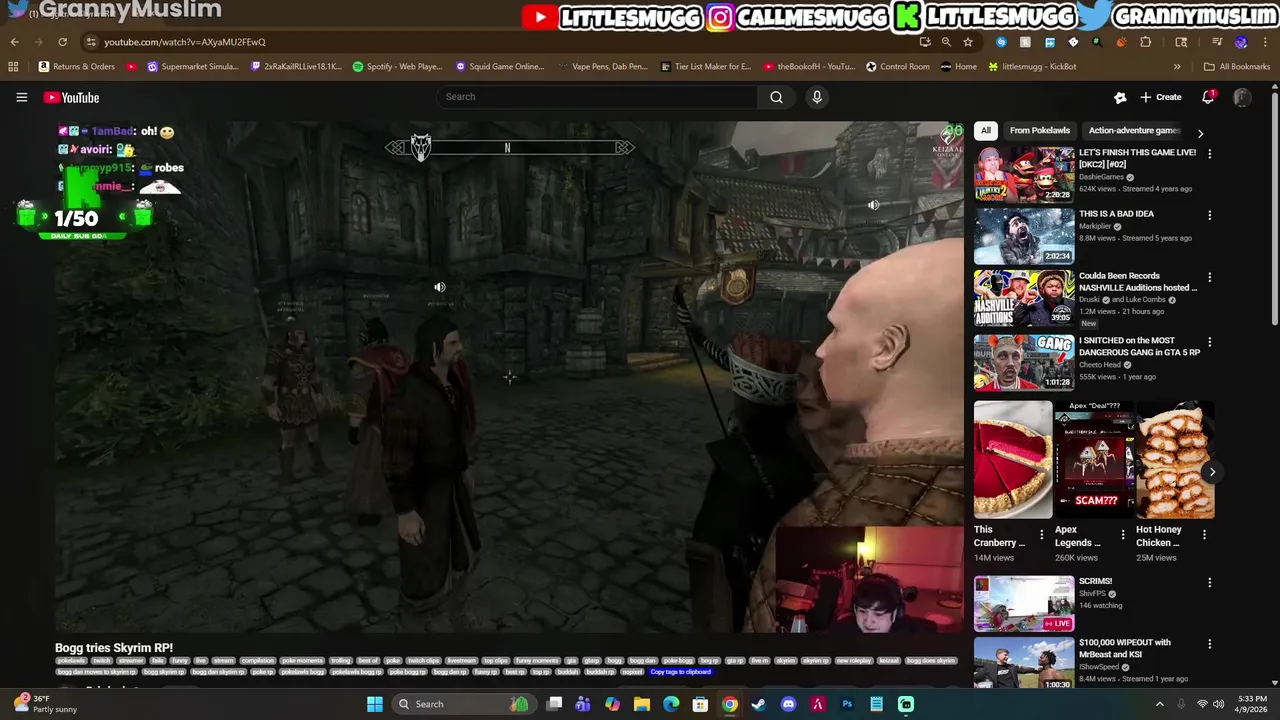Reload the current page
The width and height of the screenshot is (1280, 720).
[62, 42]
